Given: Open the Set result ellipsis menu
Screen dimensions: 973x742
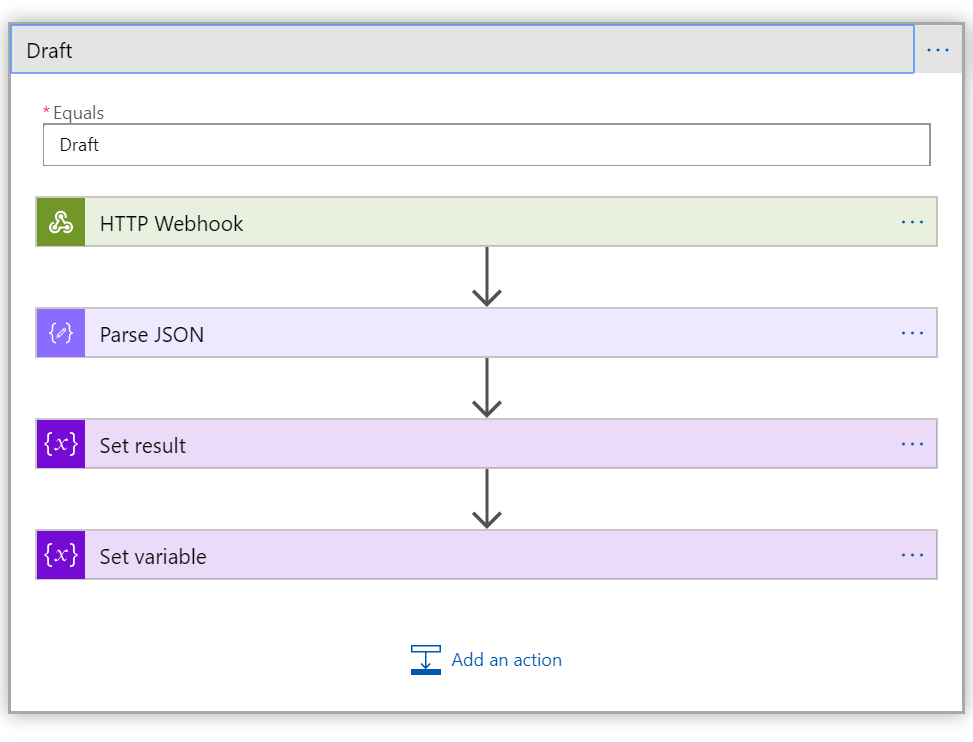Looking at the screenshot, I should tap(912, 444).
